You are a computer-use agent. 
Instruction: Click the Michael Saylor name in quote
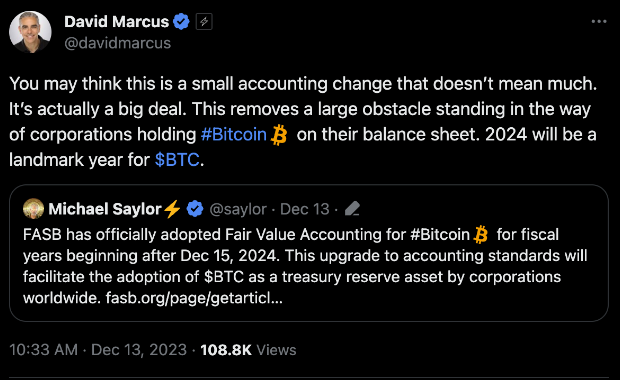tap(105, 209)
